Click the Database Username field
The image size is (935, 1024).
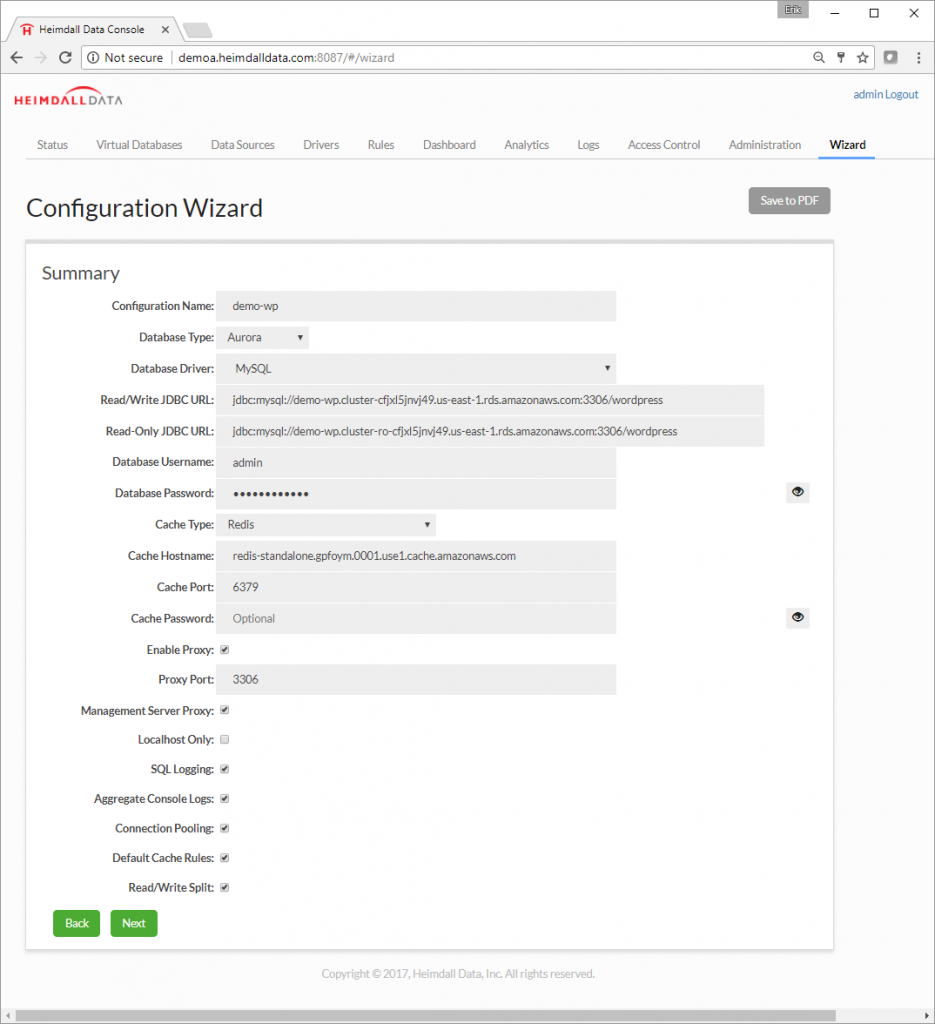click(x=416, y=462)
